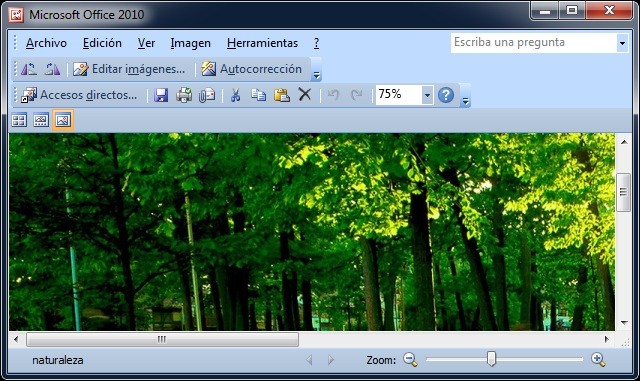Viewport: 640px width, 381px height.
Task: Expand the standard toolbar options arrow
Action: [x=465, y=95]
